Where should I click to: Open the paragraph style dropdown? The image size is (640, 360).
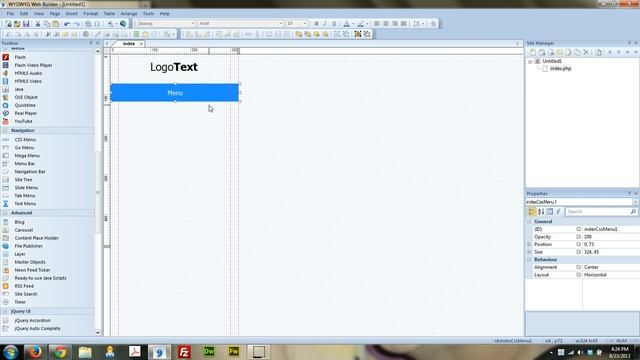click(x=193, y=24)
